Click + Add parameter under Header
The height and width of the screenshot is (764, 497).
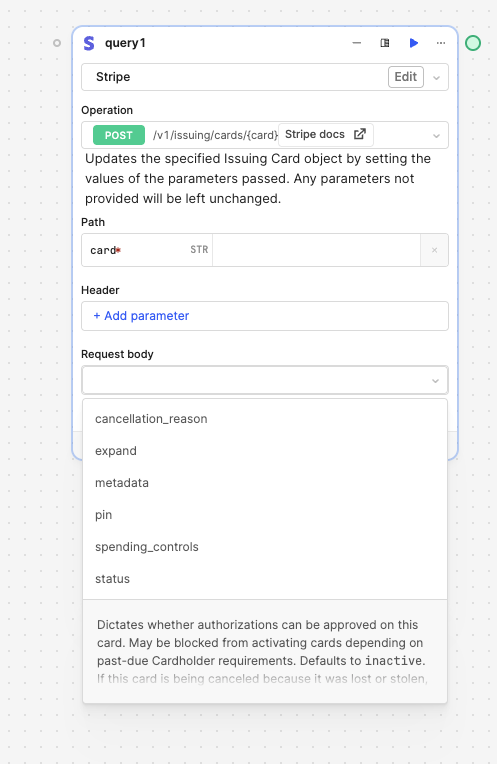[x=141, y=316]
